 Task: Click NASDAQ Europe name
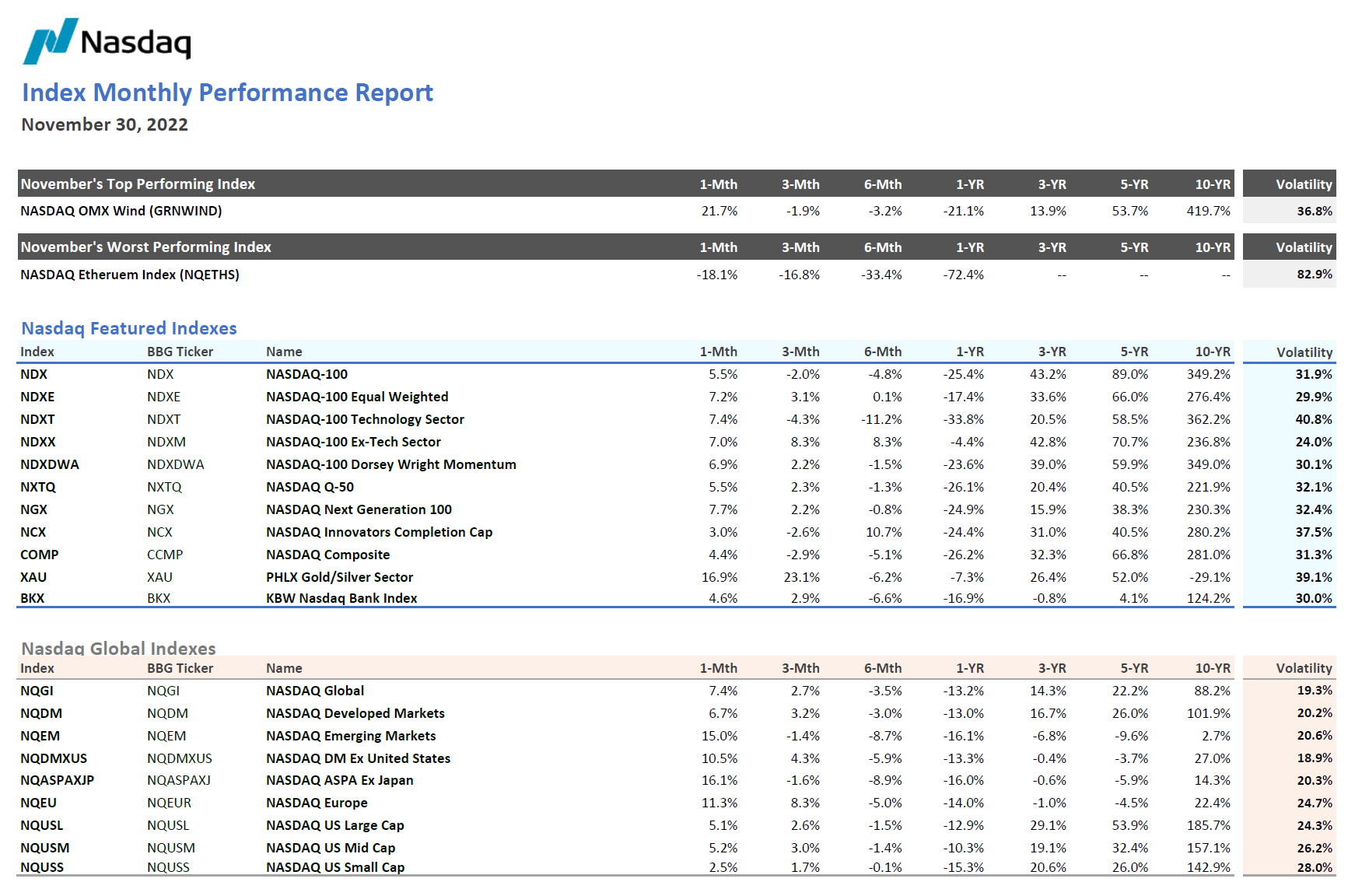coord(317,803)
